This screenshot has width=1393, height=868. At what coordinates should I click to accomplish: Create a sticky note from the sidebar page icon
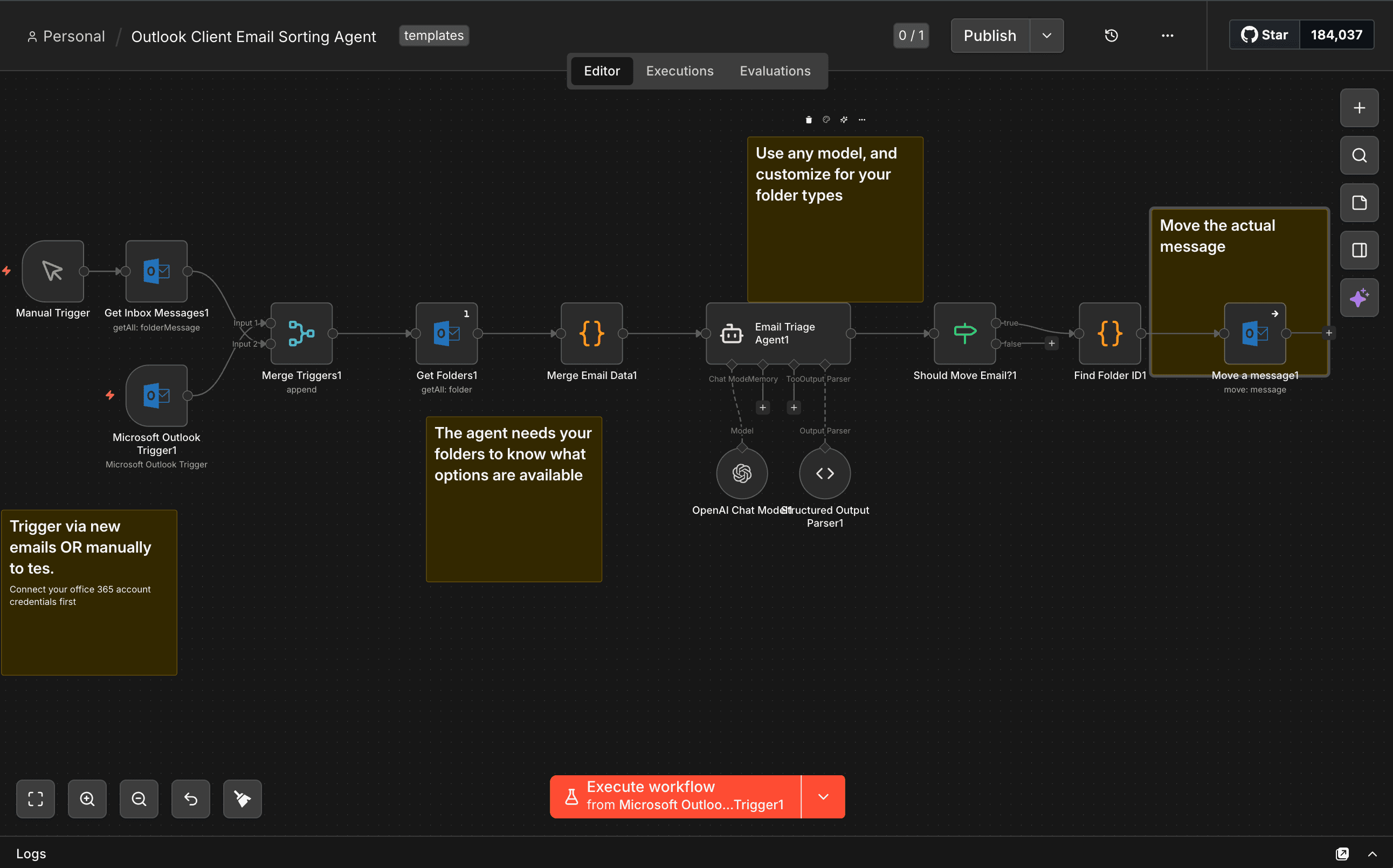[x=1358, y=203]
